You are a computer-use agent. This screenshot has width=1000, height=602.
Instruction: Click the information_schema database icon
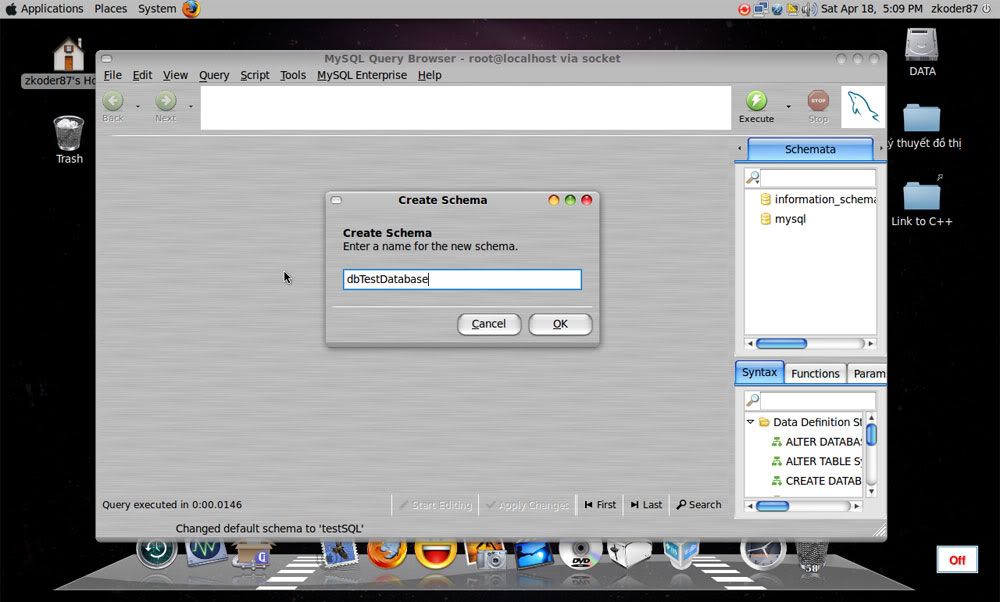(765, 199)
